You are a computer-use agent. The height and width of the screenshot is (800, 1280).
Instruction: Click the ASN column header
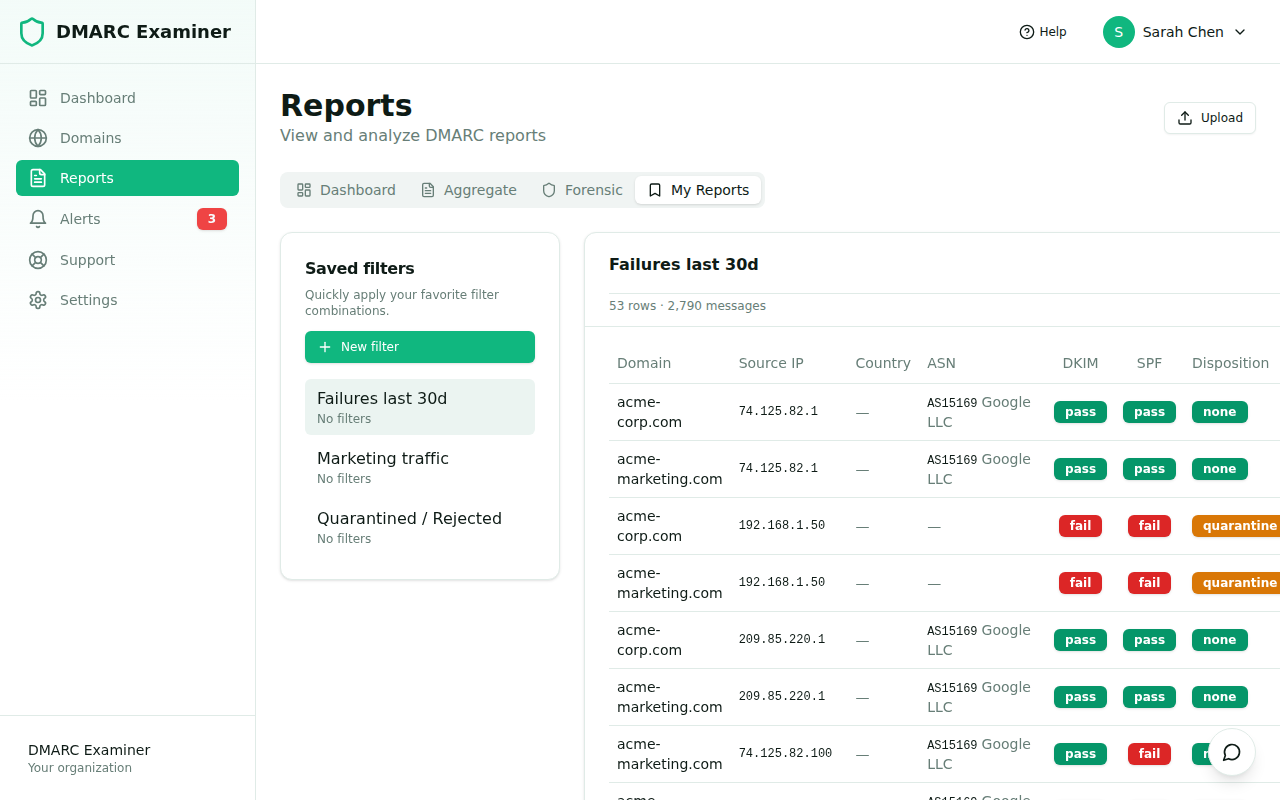pos(941,363)
